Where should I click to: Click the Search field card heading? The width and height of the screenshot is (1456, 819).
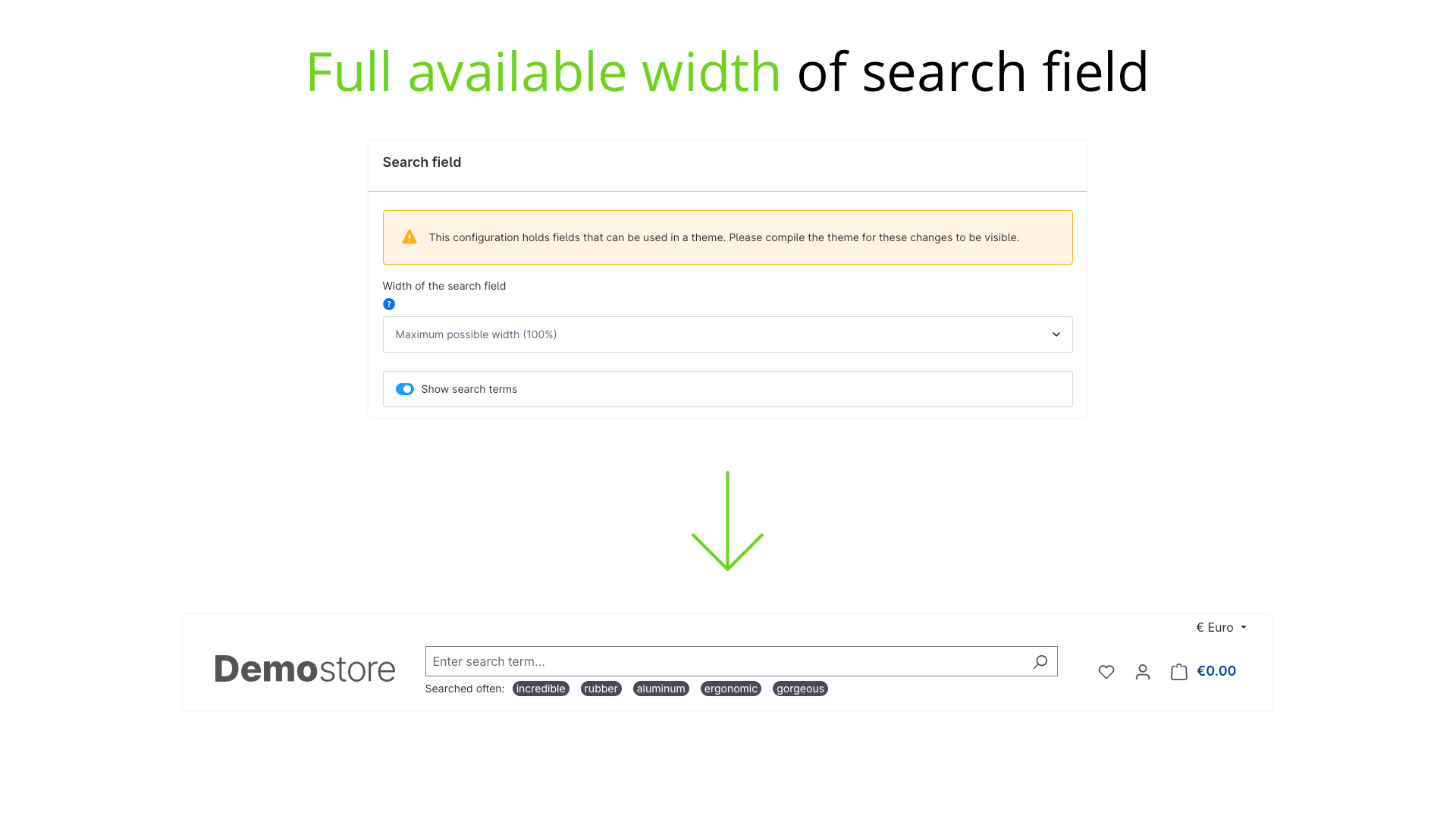pos(422,162)
